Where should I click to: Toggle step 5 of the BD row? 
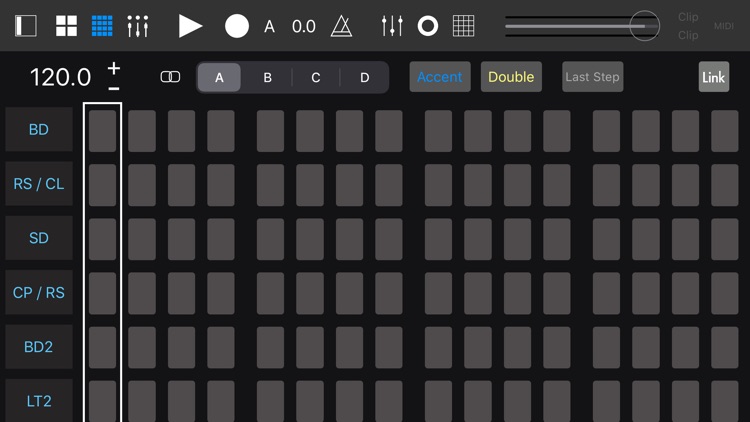[270, 131]
